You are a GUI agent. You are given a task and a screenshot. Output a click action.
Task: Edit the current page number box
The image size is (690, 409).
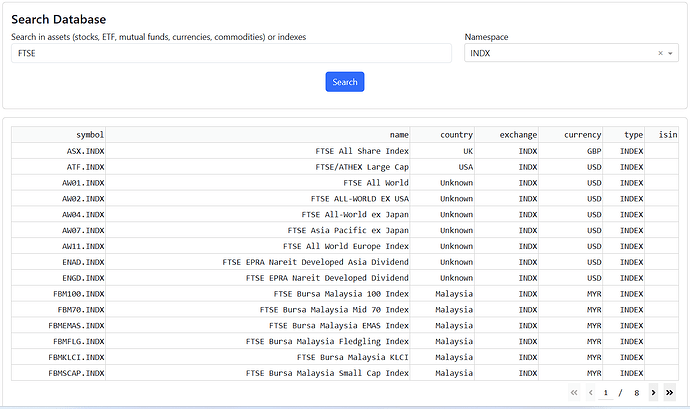pos(606,393)
